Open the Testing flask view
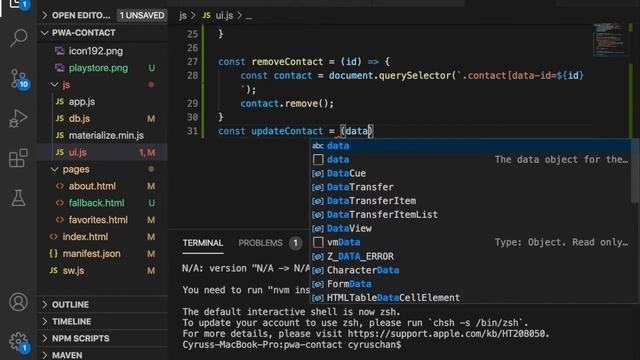The height and width of the screenshot is (360, 640). coord(18,198)
